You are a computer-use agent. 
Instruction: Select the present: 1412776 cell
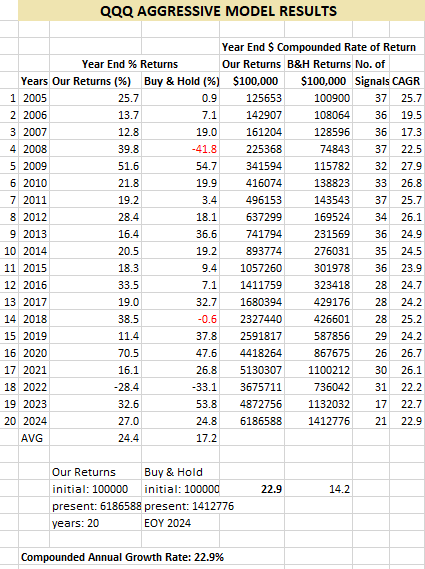pos(189,507)
